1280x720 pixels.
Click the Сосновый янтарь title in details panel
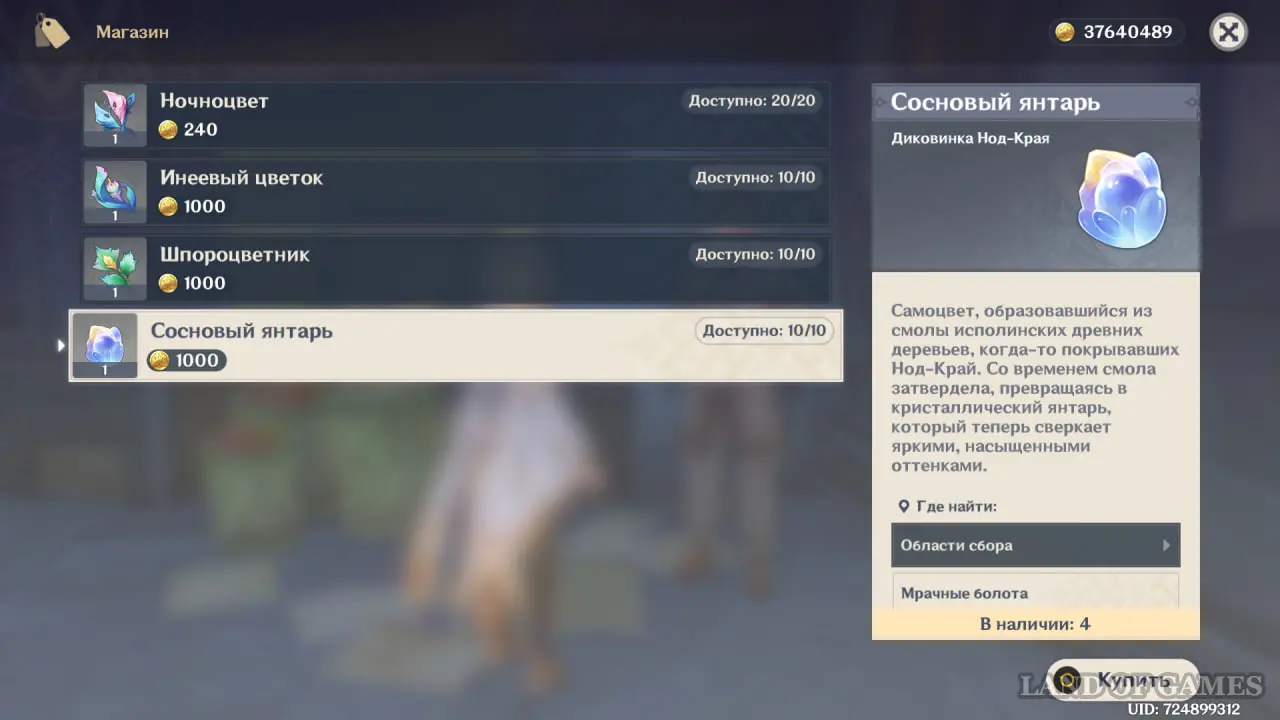tap(995, 102)
